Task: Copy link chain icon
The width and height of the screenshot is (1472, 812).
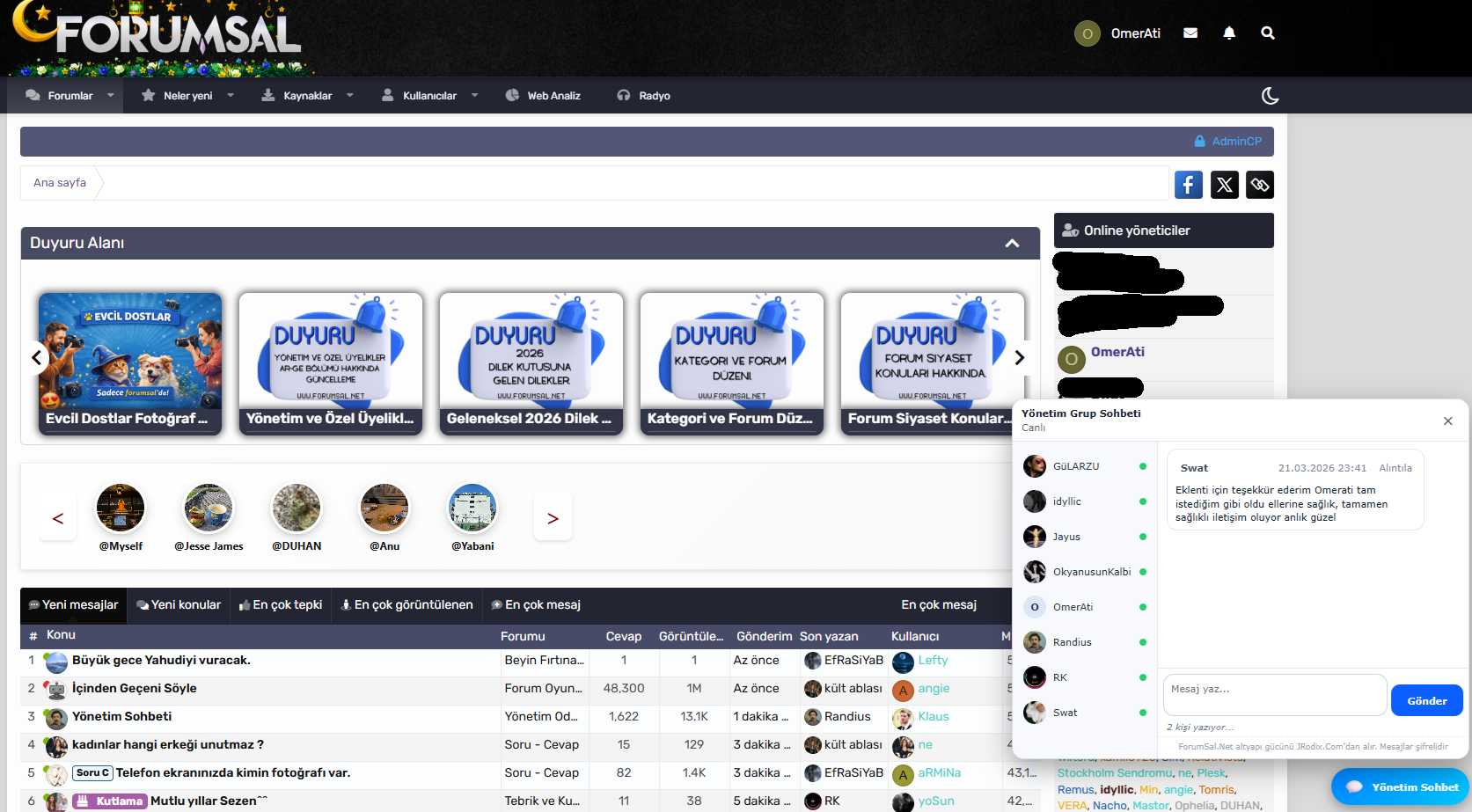Action: (x=1260, y=185)
